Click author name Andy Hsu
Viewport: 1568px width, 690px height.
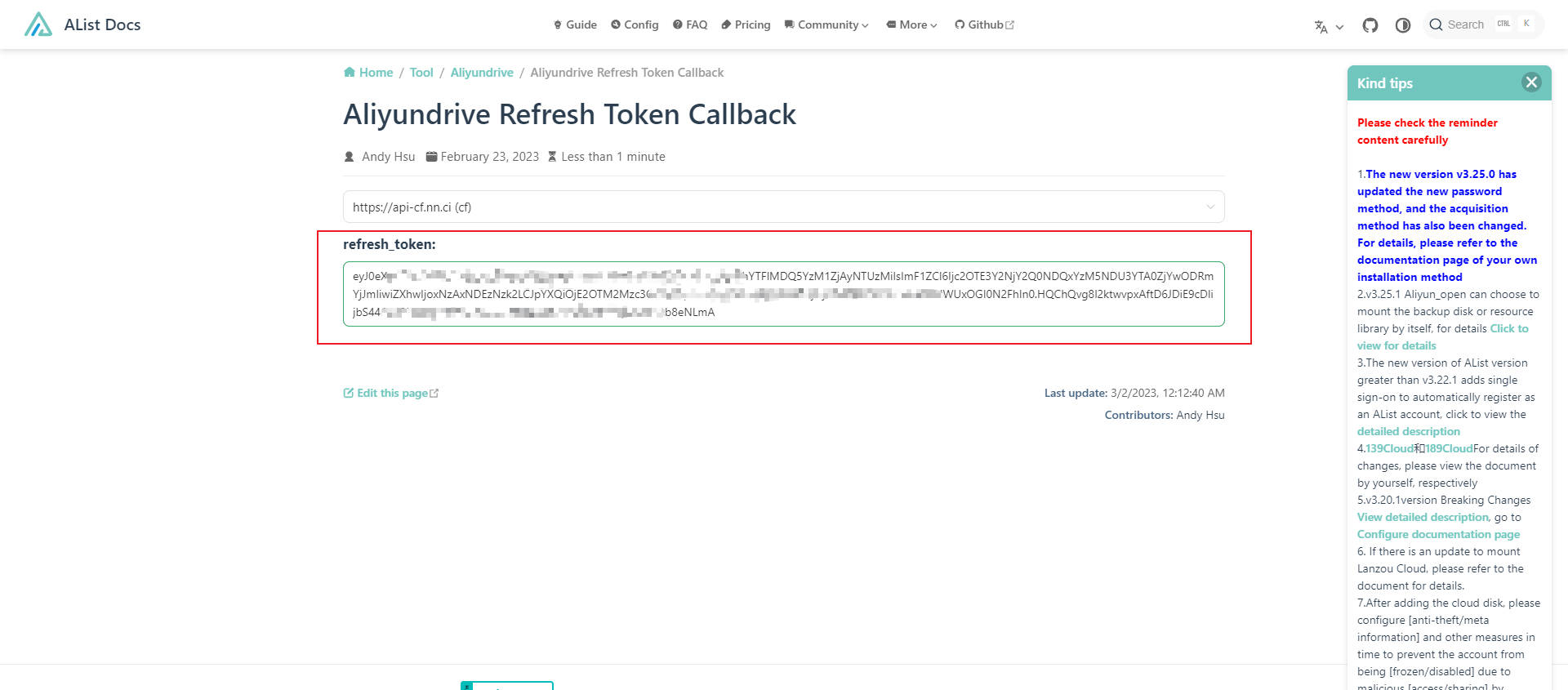tap(388, 157)
